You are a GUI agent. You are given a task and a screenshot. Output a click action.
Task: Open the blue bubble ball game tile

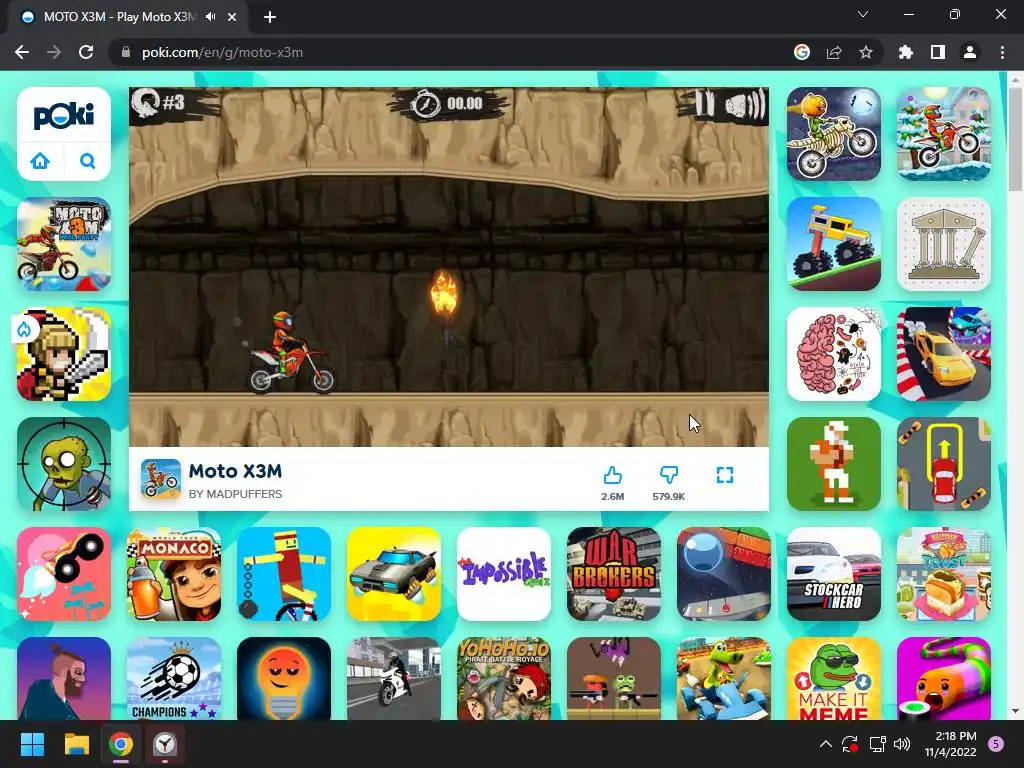point(724,574)
